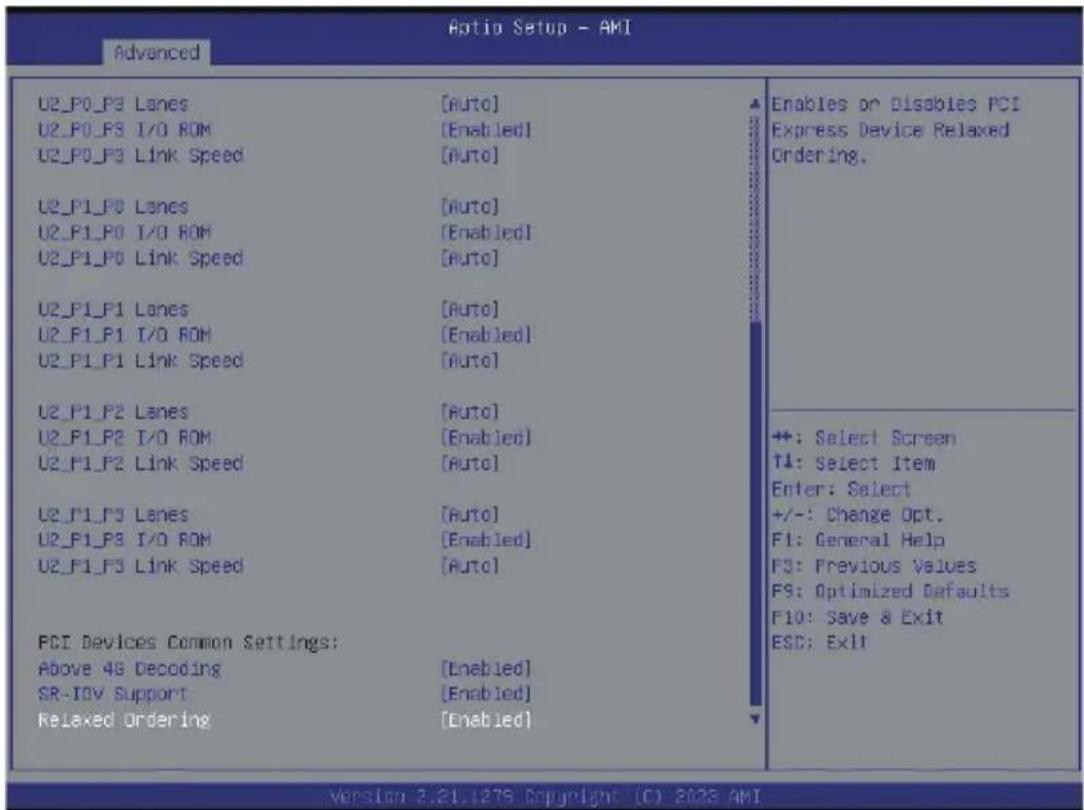Screen dimensions: 1084x810
Task: Select U2_P0_P3 Link Speed row
Action: [x=140, y=156]
